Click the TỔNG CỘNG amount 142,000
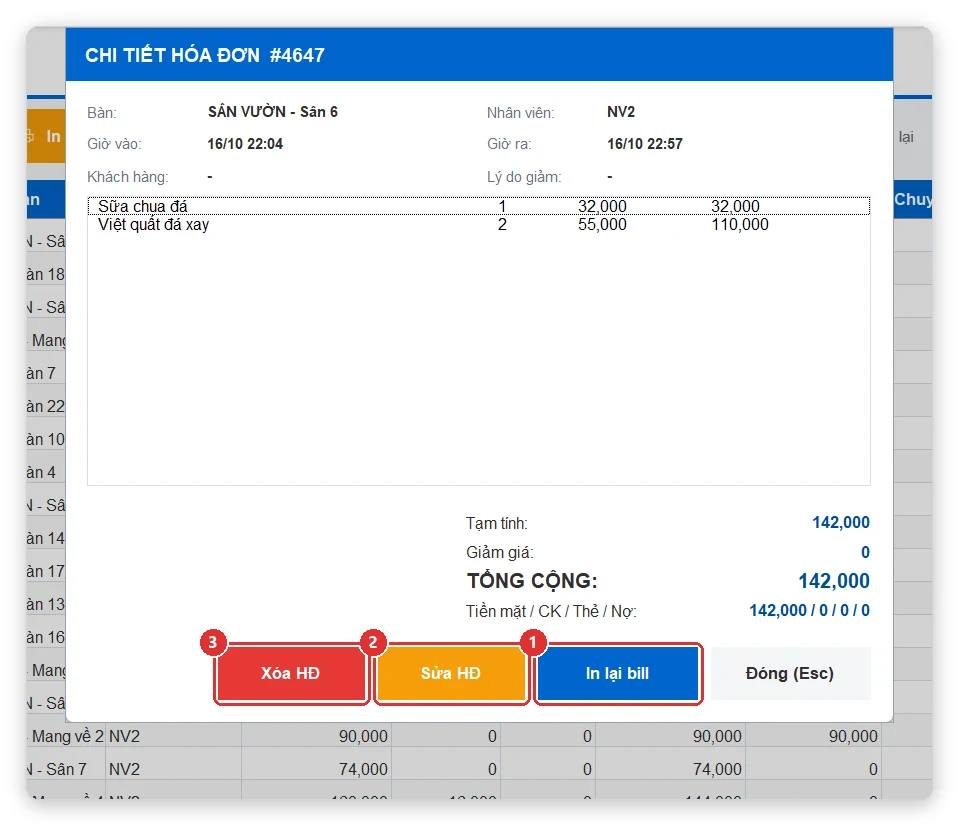959x826 pixels. point(834,580)
